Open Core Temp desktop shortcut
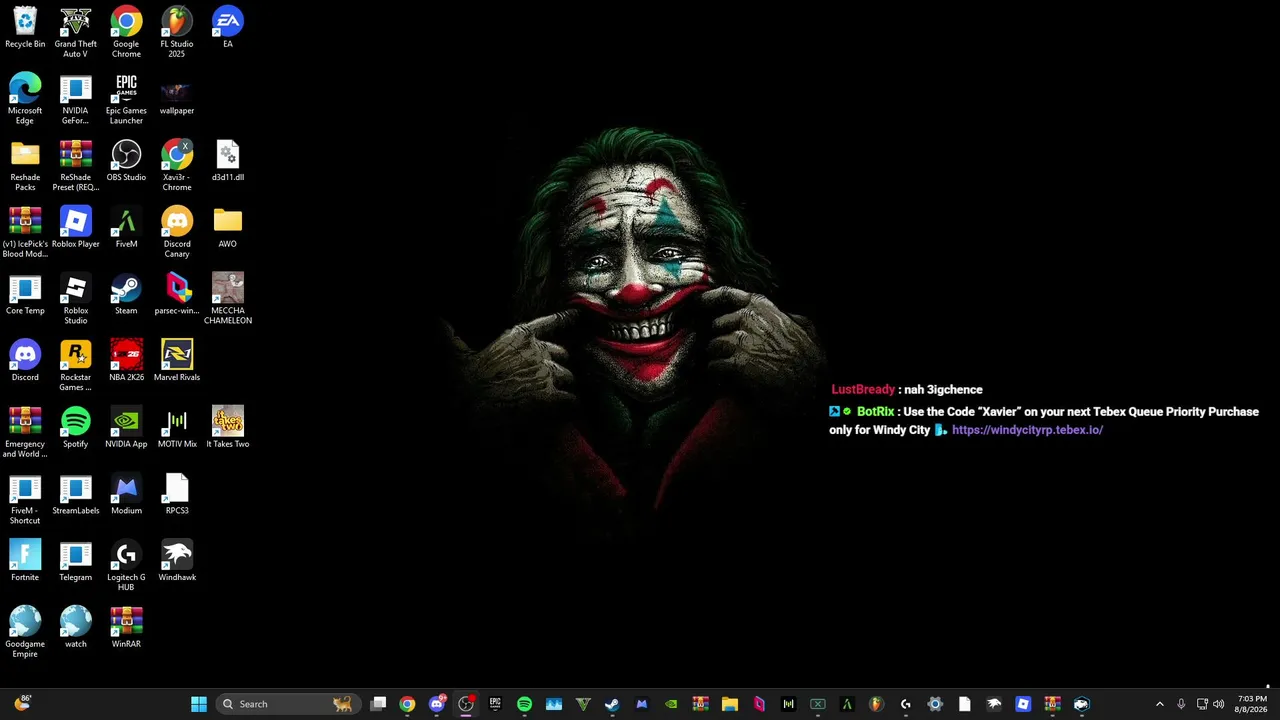Image resolution: width=1280 pixels, height=720 pixels. (x=25, y=295)
